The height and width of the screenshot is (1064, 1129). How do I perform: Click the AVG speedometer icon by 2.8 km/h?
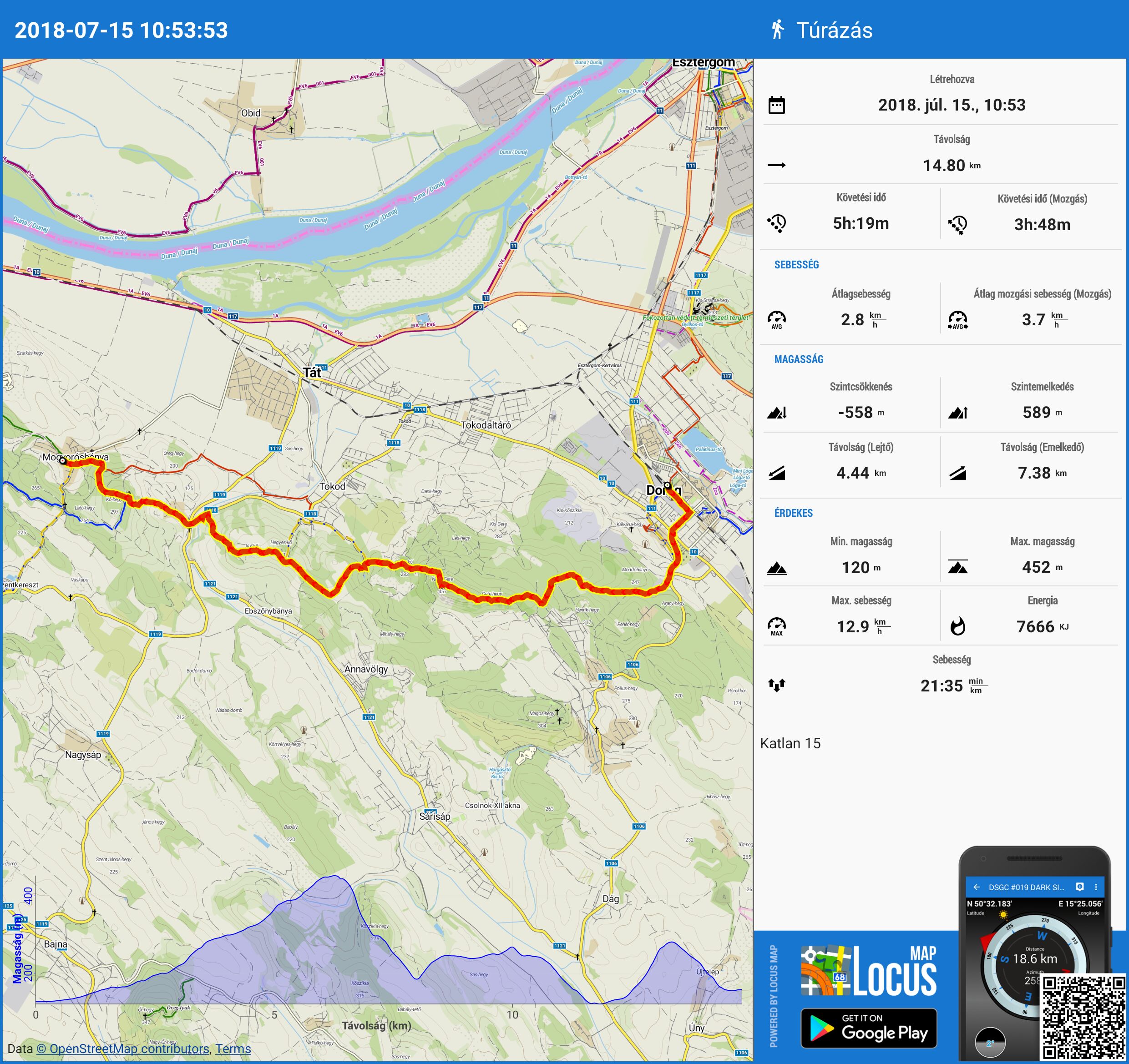[x=776, y=320]
